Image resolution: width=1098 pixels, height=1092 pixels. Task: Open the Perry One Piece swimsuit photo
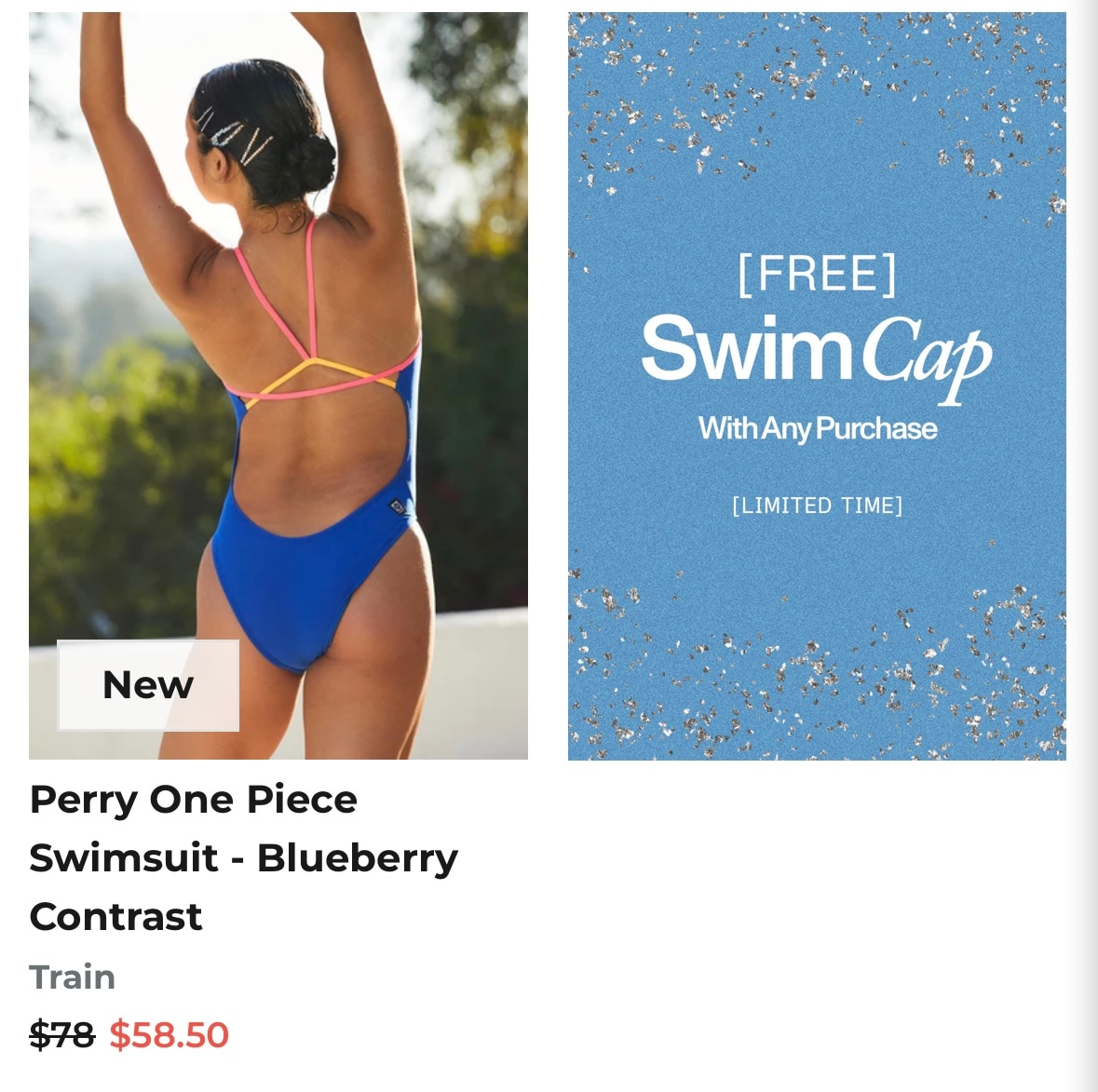278,385
